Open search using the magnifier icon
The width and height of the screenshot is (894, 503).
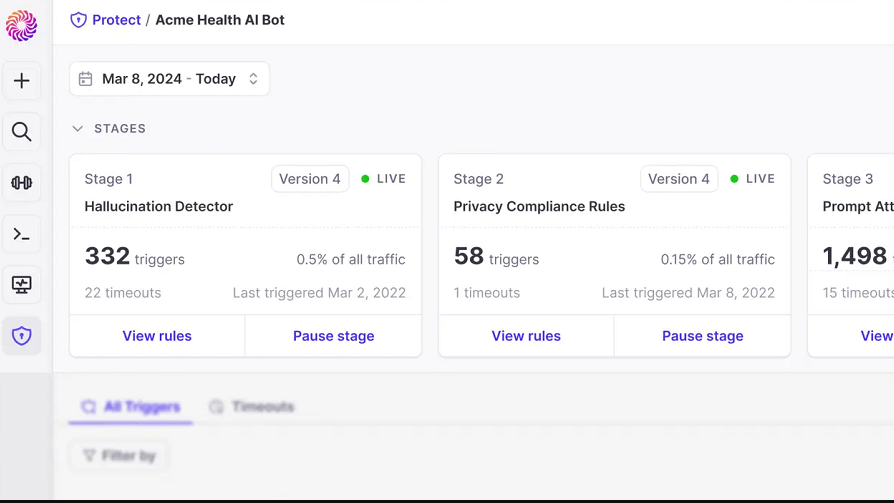[22, 132]
